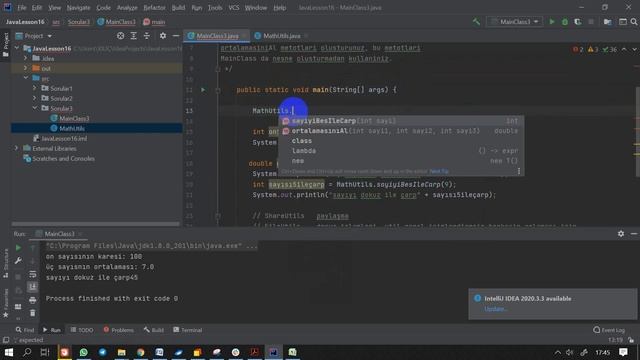Clear Run console with trash icon

coord(33,313)
